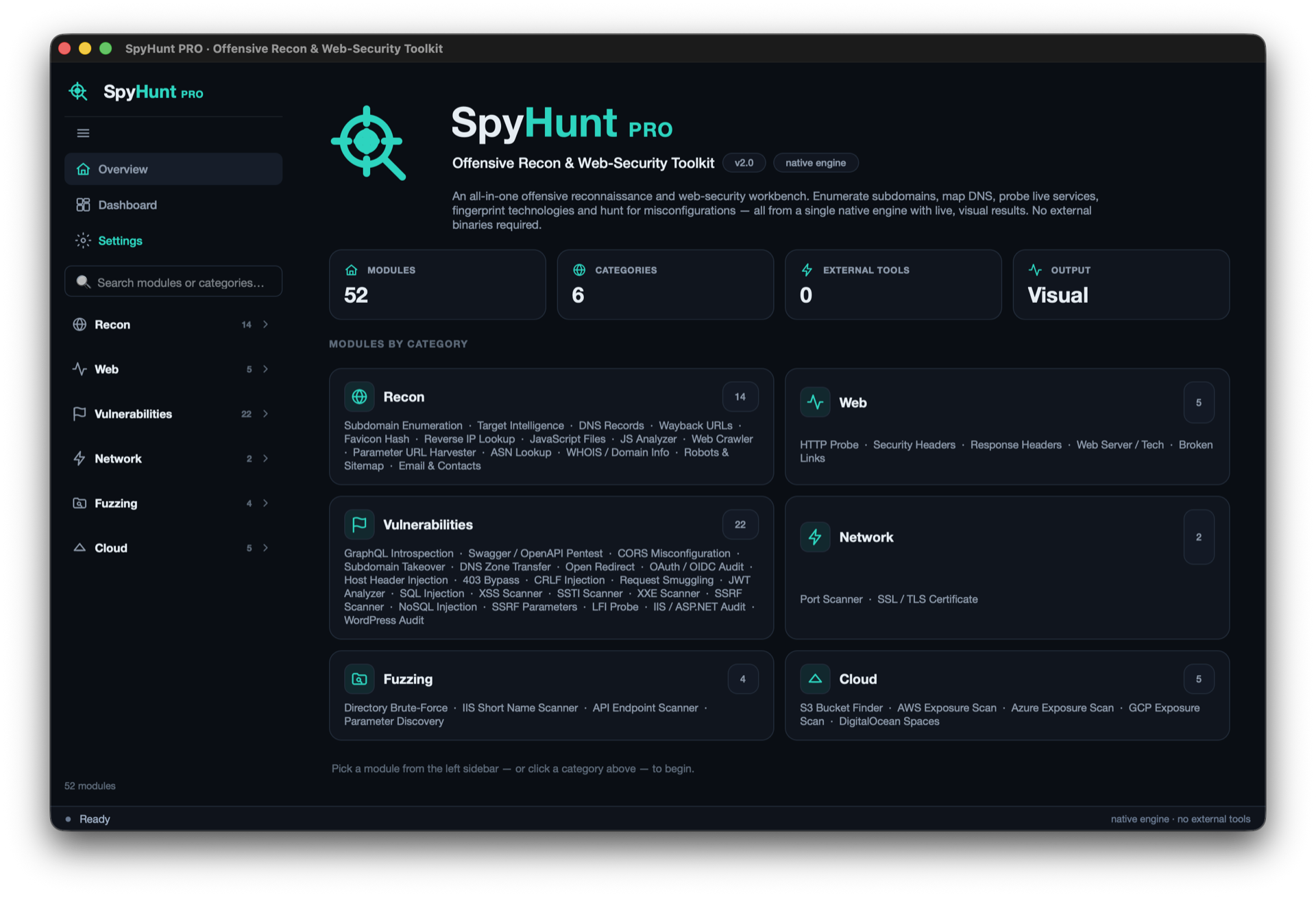The image size is (1316, 897).
Task: Open the Vulnerabilities category card title
Action: click(x=428, y=524)
